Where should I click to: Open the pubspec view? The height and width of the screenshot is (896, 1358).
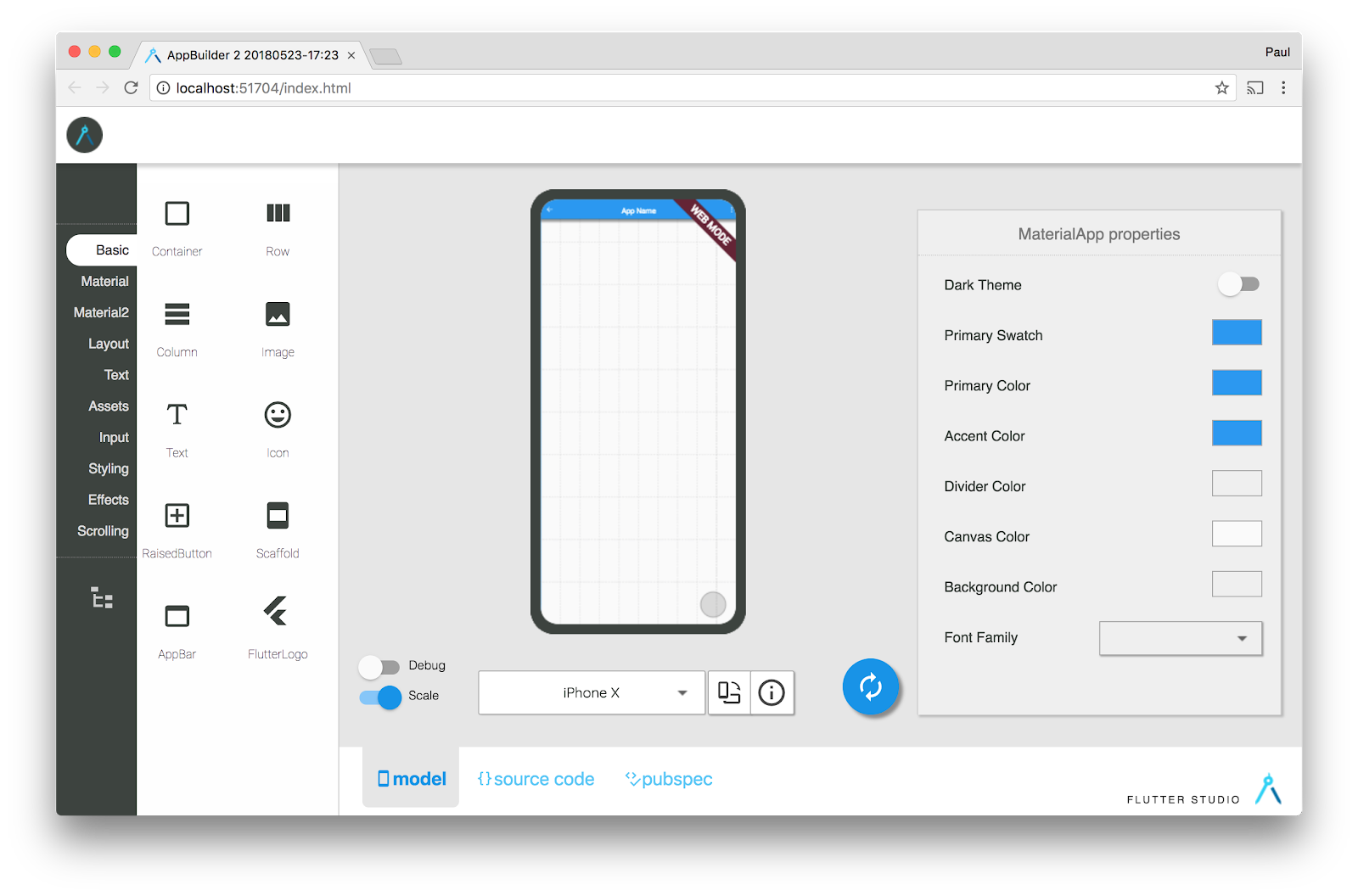[x=668, y=778]
